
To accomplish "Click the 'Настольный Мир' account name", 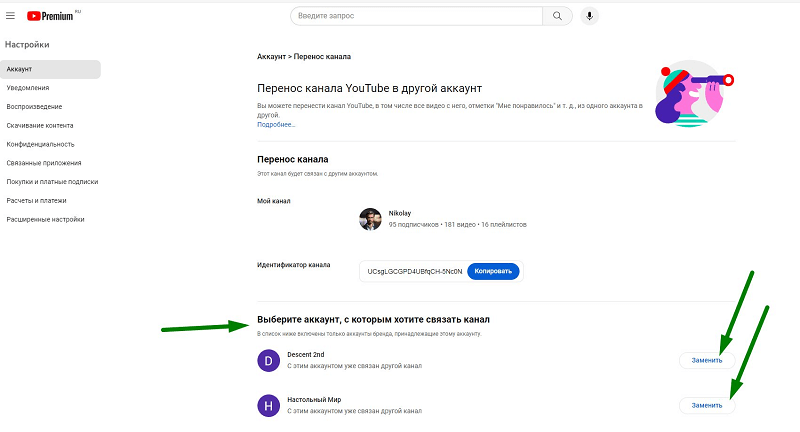I will tap(314, 400).
